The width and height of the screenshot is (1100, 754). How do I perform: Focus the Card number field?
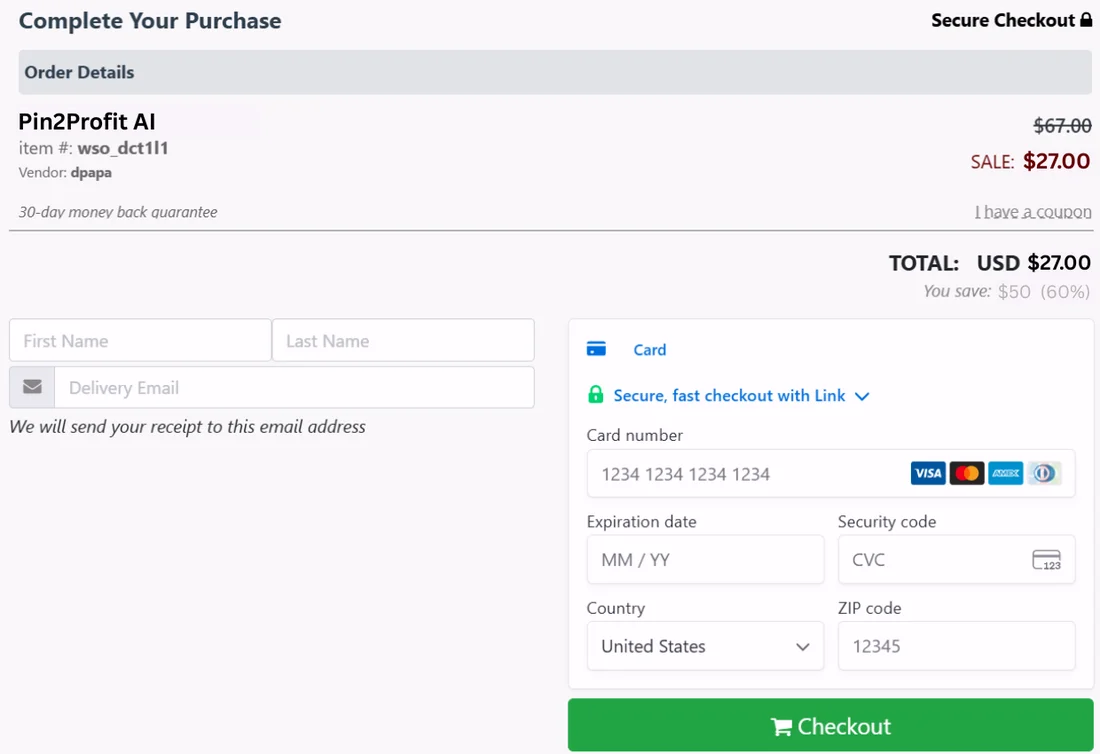[831, 473]
